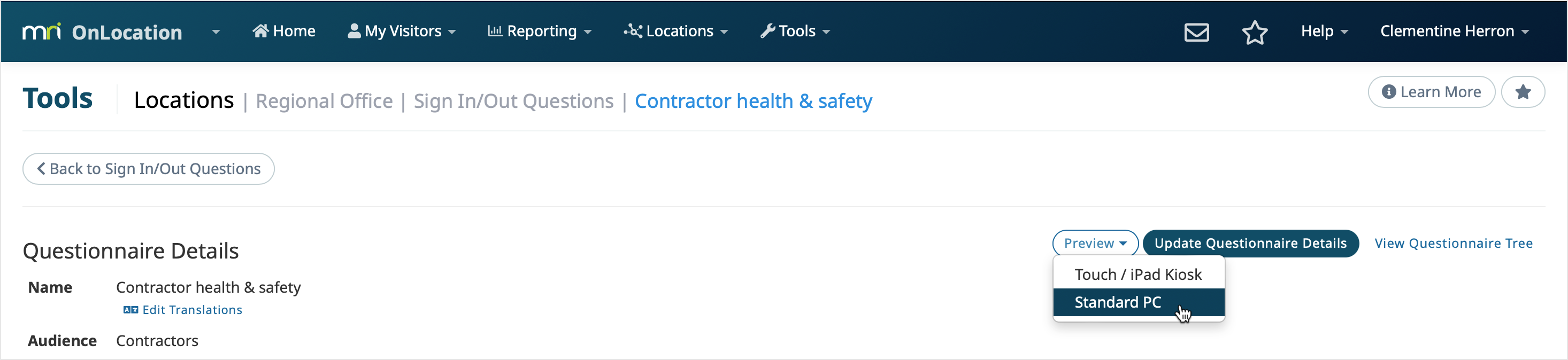Click Update Questionnaire Details button

tap(1250, 243)
